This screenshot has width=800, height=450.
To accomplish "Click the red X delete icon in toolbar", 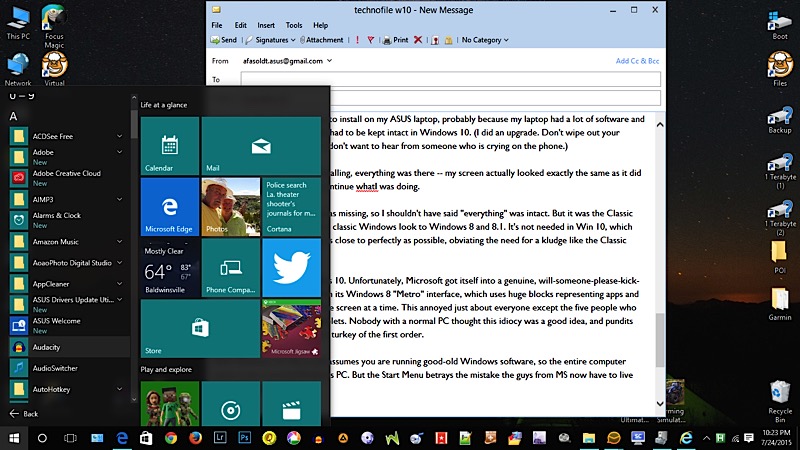I will (418, 40).
